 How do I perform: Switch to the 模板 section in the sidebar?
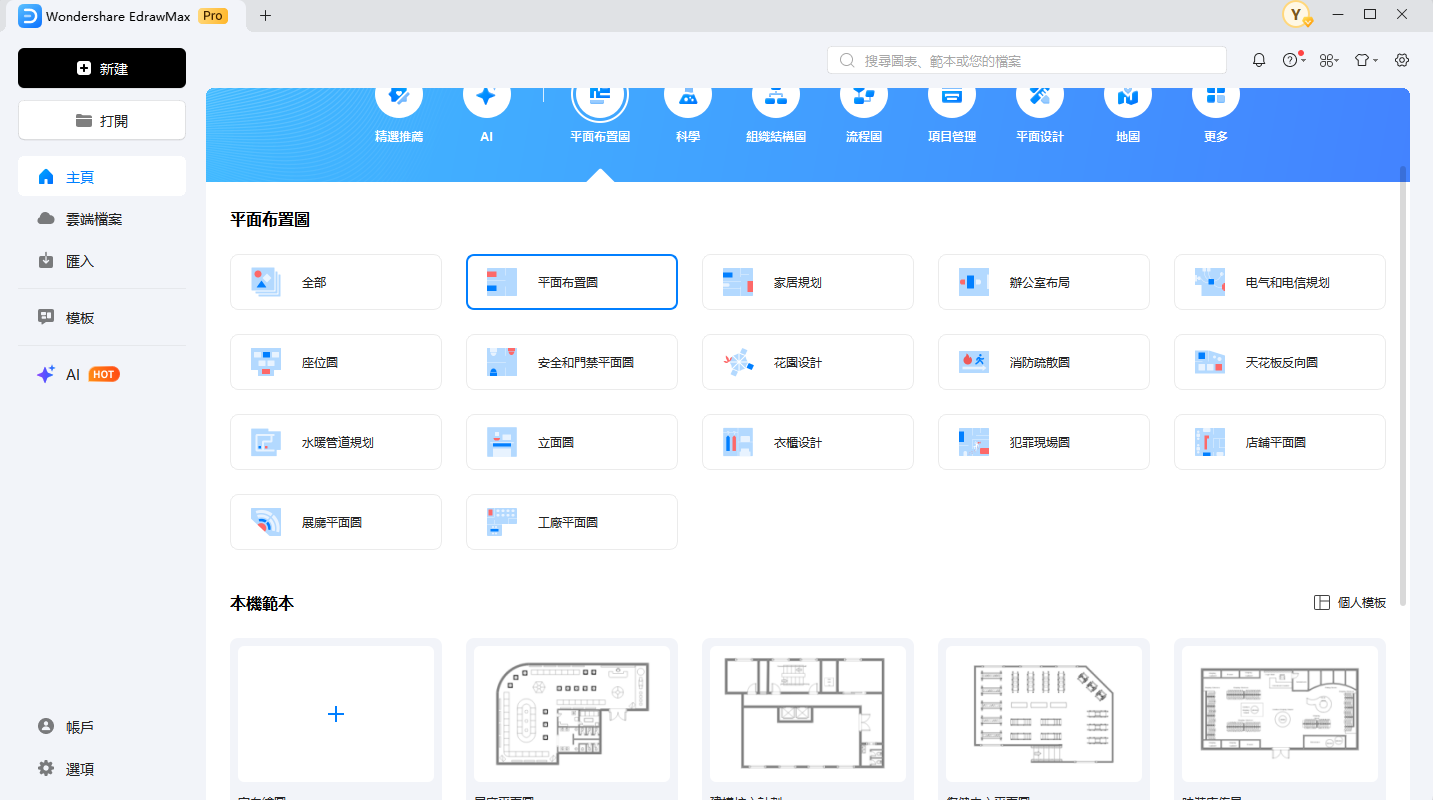pos(101,316)
